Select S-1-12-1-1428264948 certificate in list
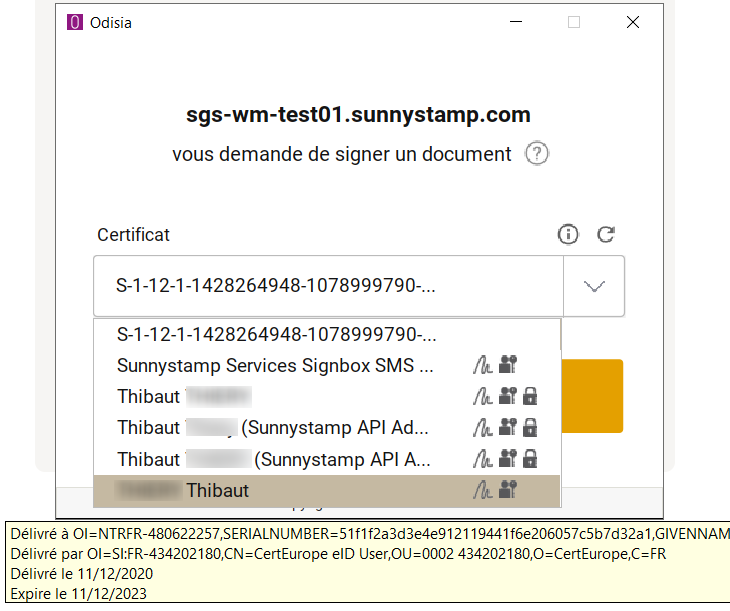The width and height of the screenshot is (730, 611). click(x=277, y=335)
